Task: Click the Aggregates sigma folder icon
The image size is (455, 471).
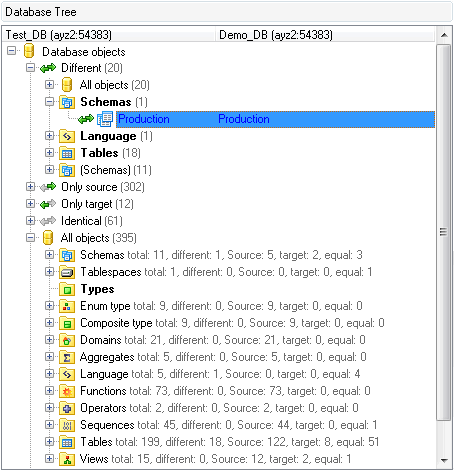Action: point(67,357)
